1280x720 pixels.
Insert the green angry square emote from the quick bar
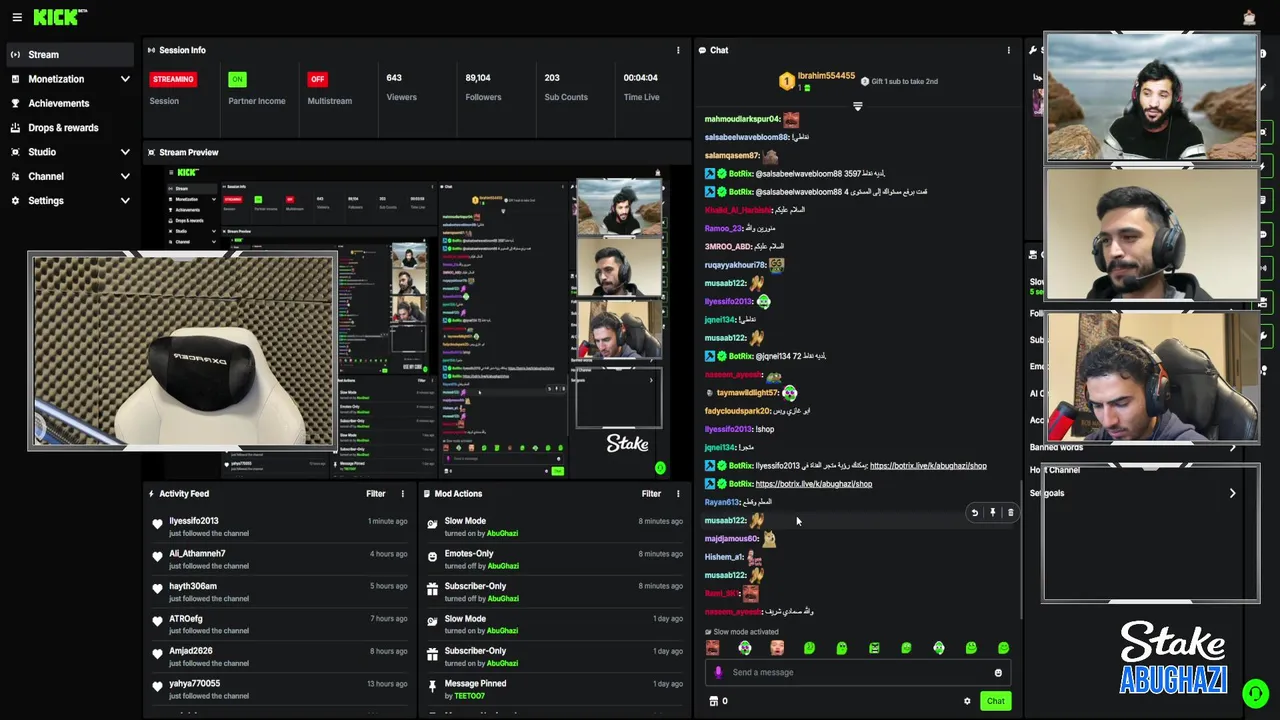click(874, 648)
